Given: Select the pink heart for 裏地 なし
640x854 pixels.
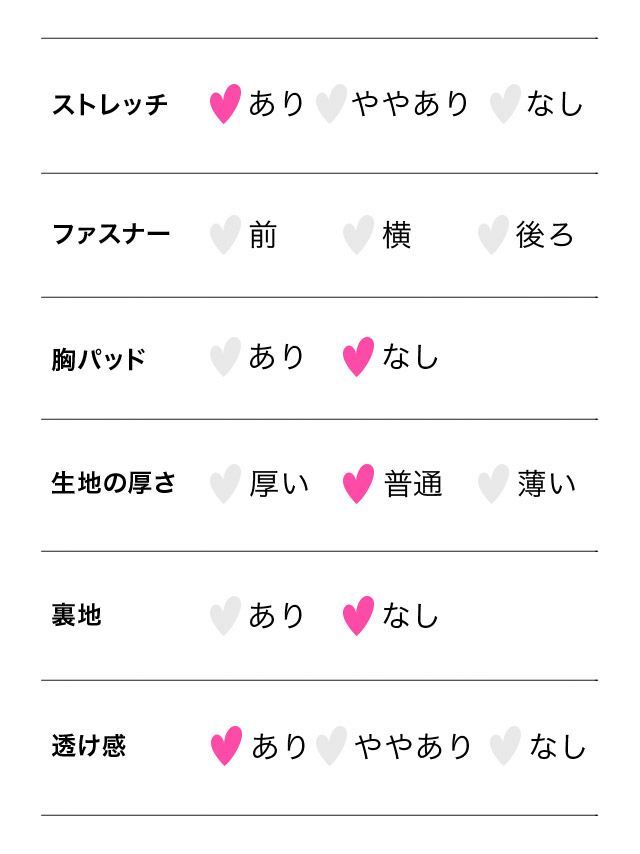Looking at the screenshot, I should tap(358, 616).
